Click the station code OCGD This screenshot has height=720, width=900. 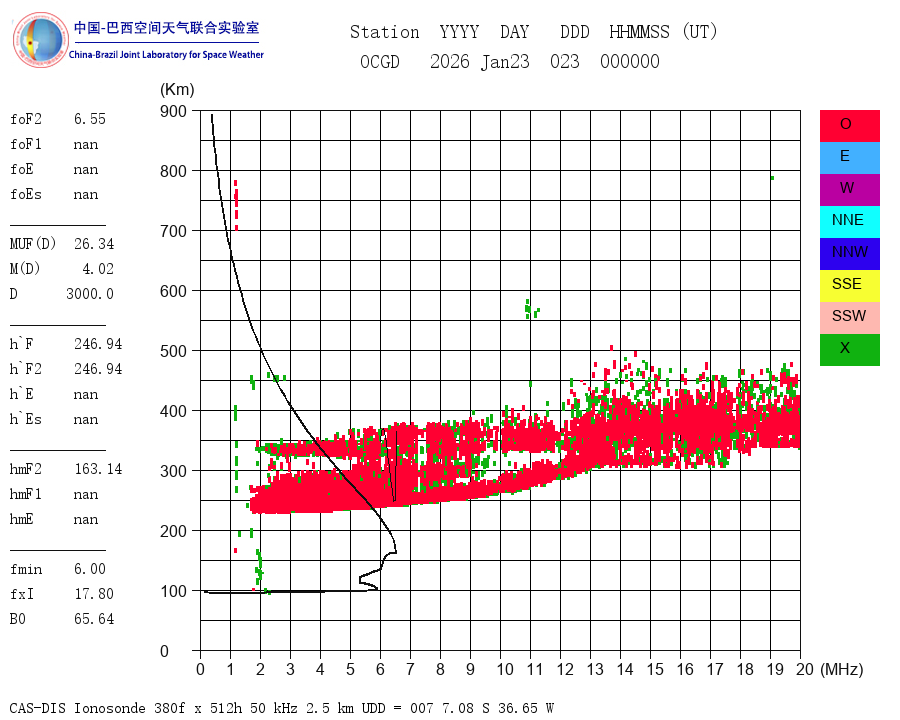coord(379,61)
